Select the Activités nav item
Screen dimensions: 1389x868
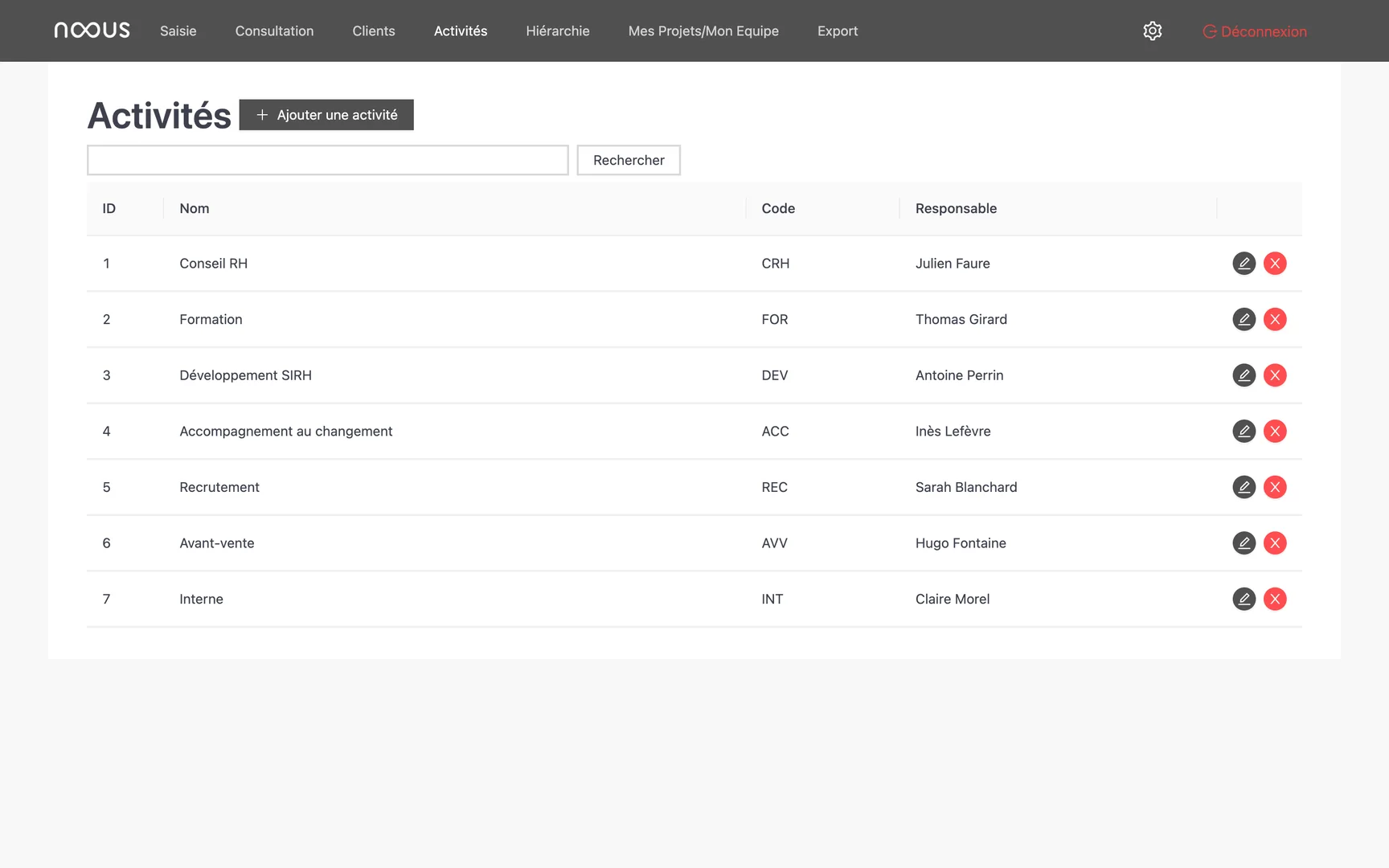(461, 31)
